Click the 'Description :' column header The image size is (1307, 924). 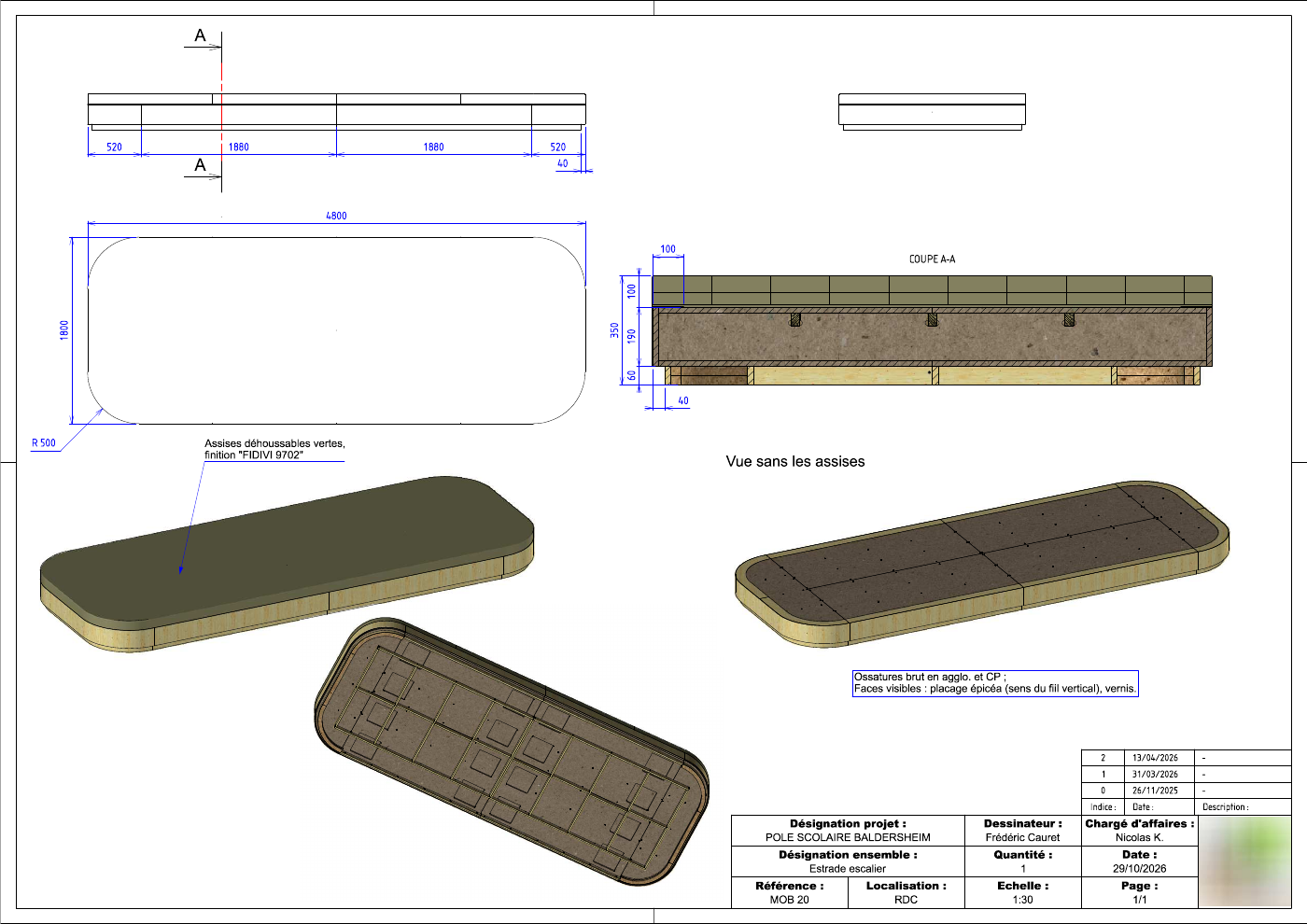tap(1225, 807)
